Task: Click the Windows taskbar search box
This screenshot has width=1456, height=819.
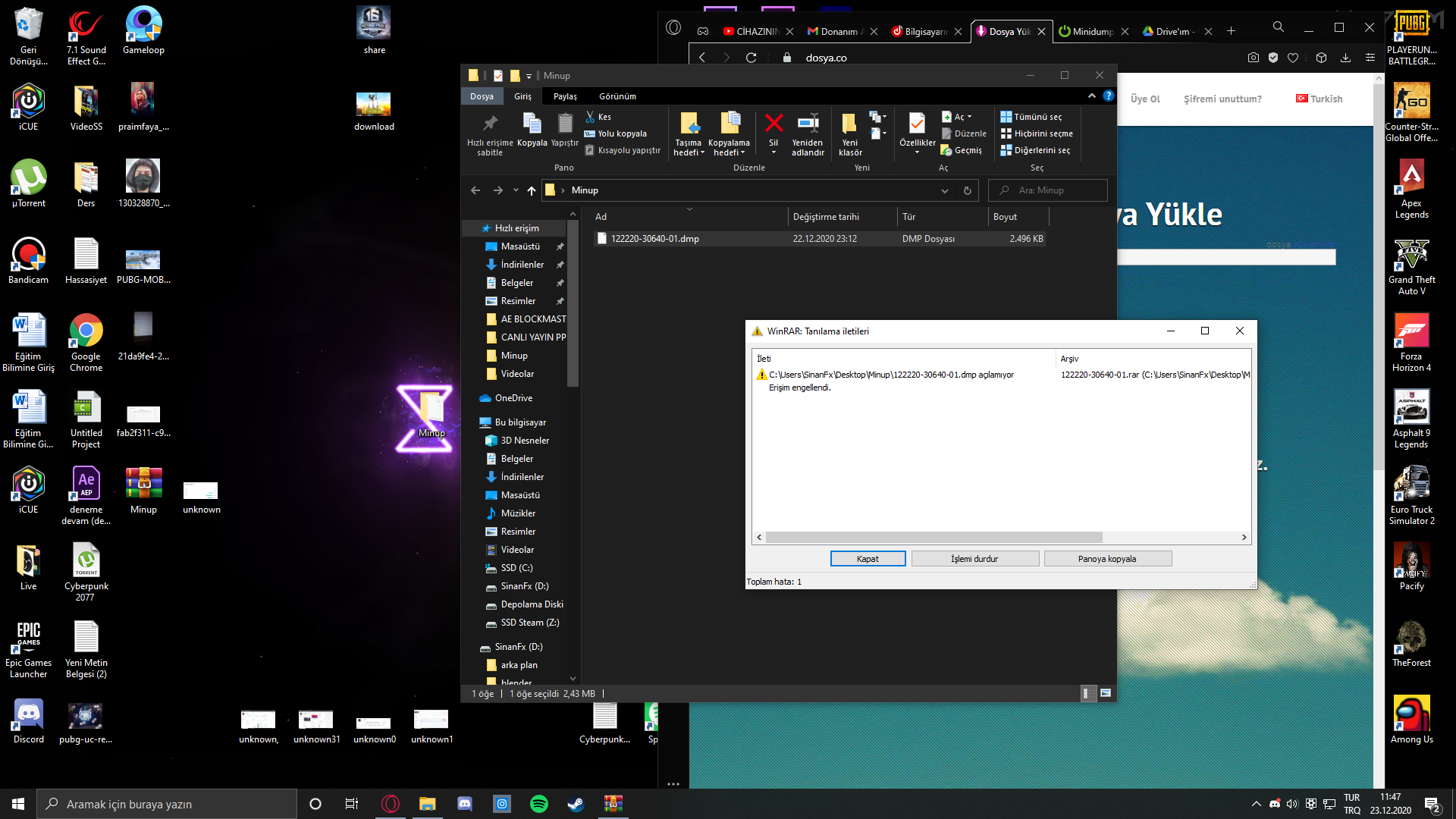Action: point(167,804)
